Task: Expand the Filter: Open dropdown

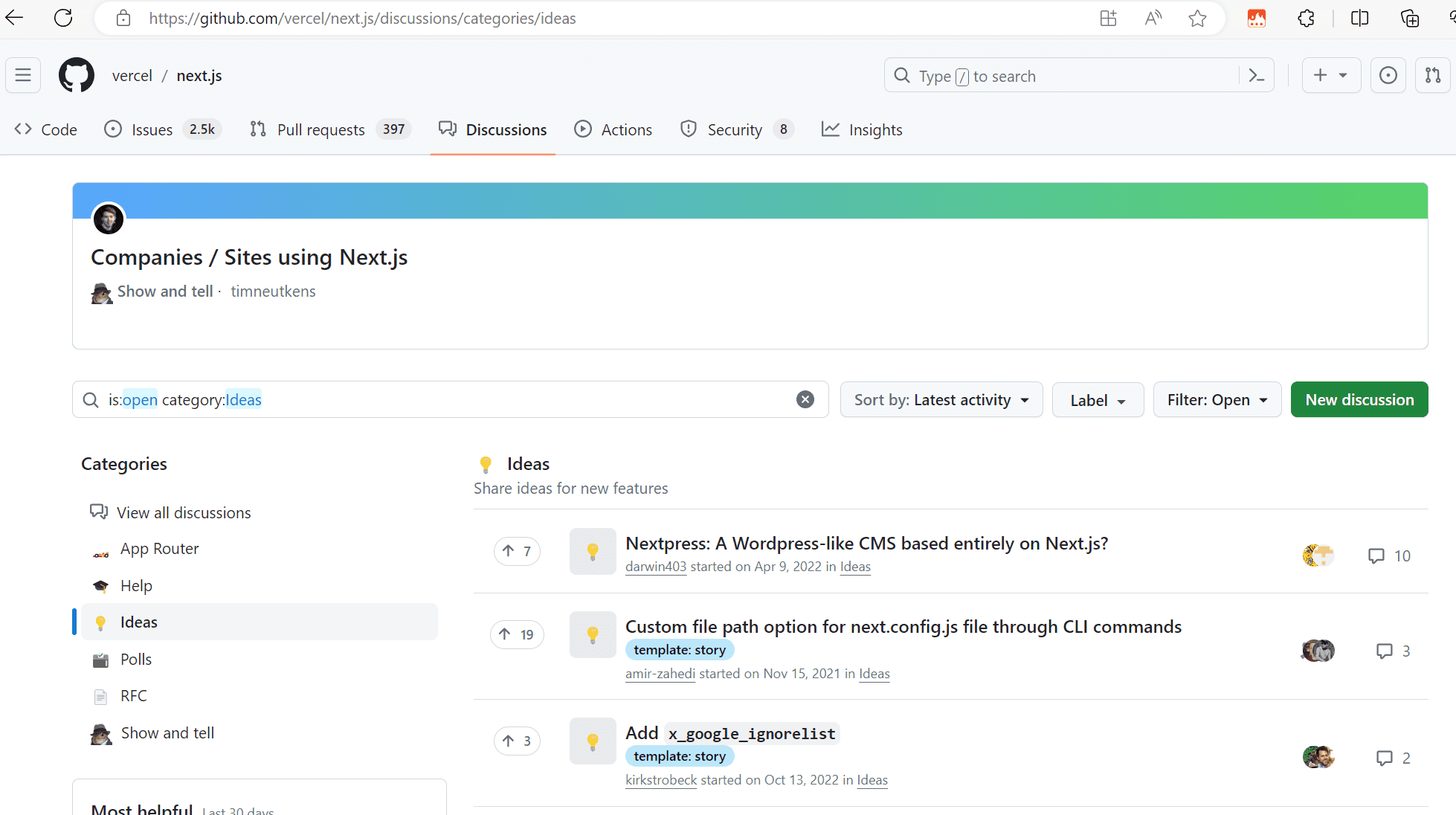Action: click(x=1217, y=400)
